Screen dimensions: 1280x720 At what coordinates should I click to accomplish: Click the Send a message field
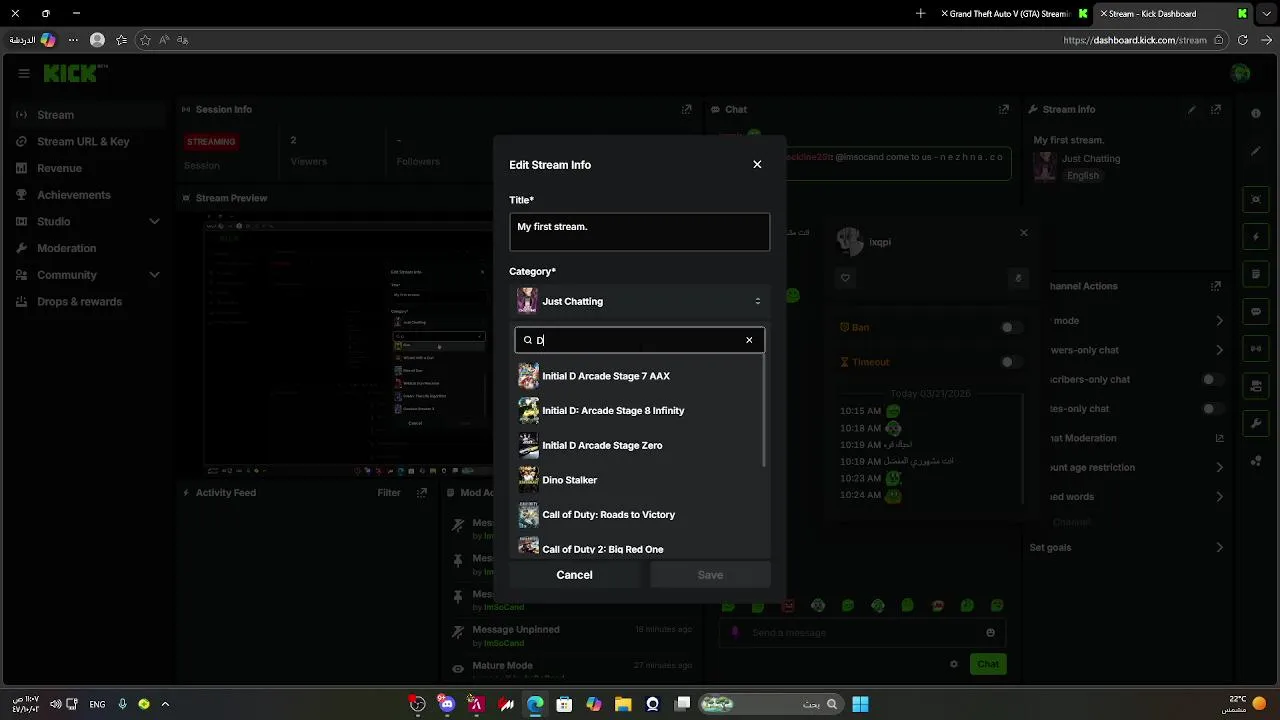pos(864,632)
